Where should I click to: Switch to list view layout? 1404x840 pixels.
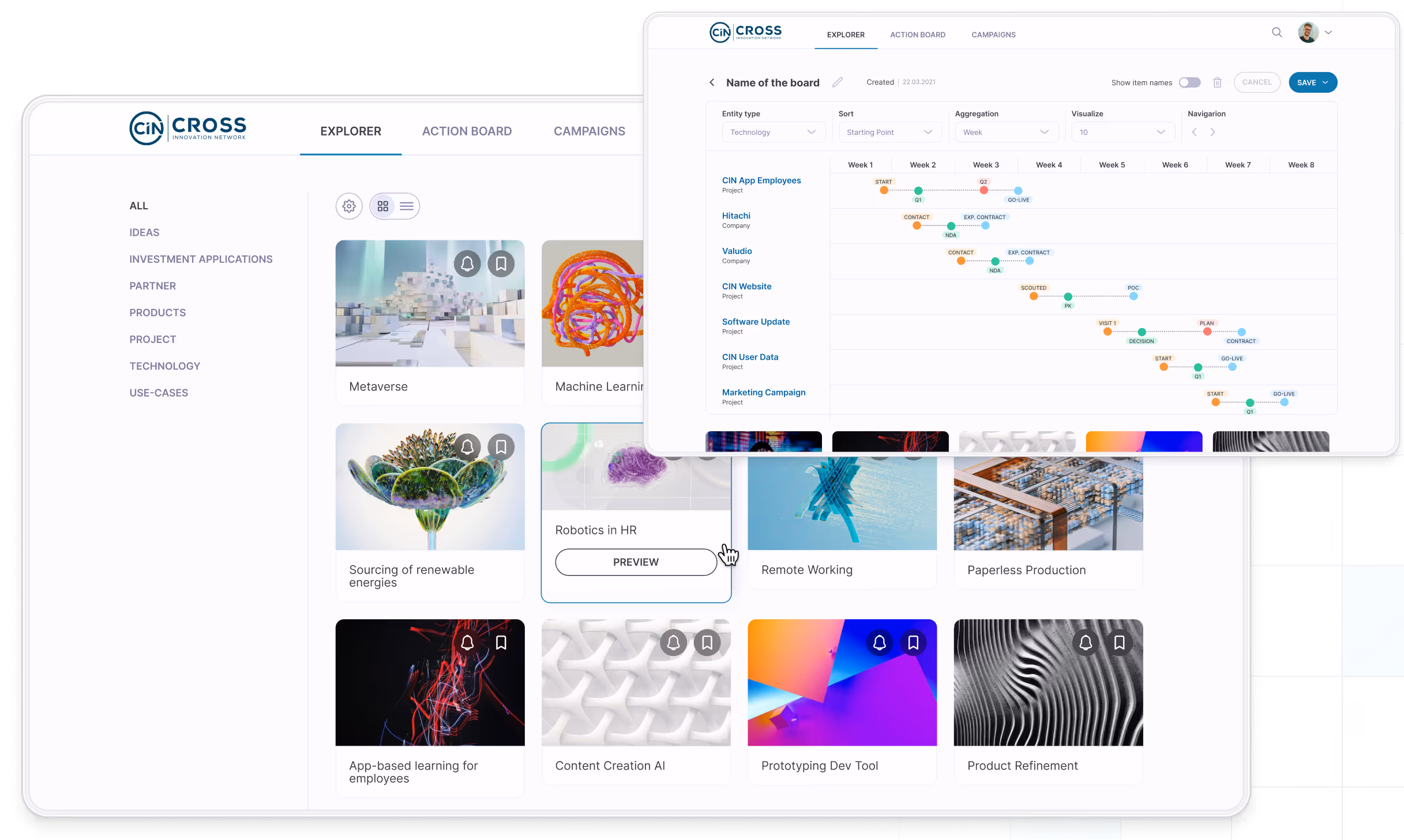pos(407,206)
